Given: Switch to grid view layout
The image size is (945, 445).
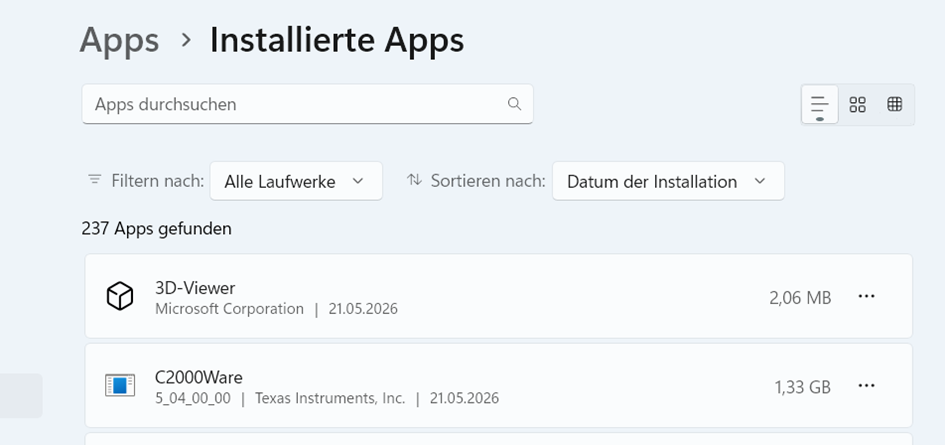Looking at the screenshot, I should tap(857, 105).
